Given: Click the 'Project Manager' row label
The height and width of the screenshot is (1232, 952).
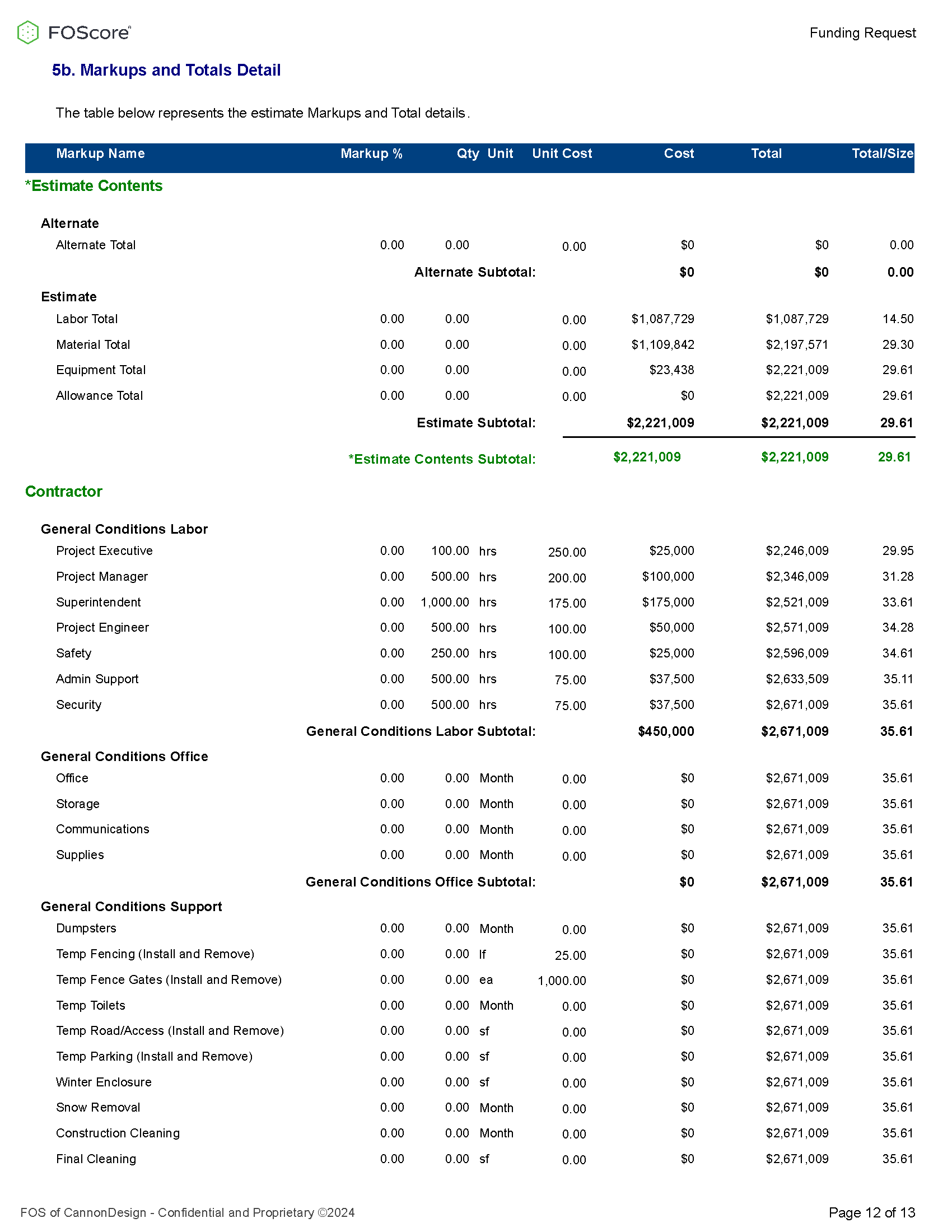Looking at the screenshot, I should [x=102, y=576].
